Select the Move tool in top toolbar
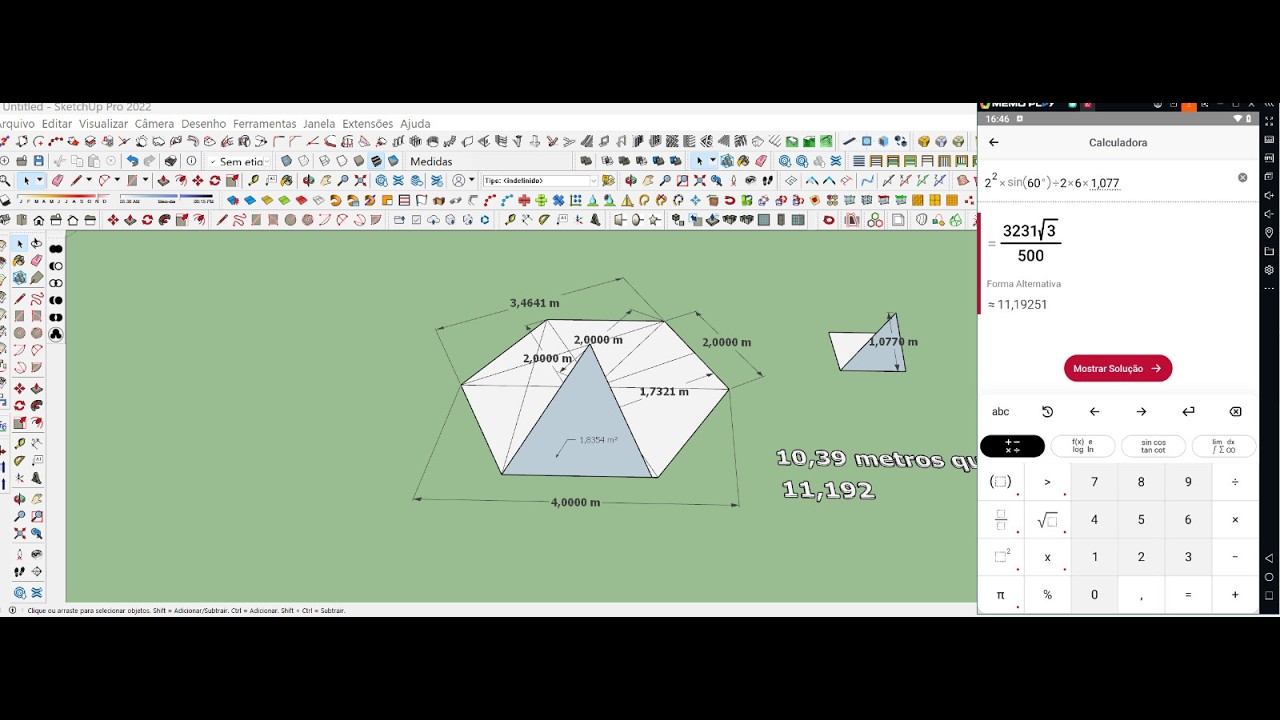Image resolution: width=1280 pixels, height=720 pixels. click(197, 180)
